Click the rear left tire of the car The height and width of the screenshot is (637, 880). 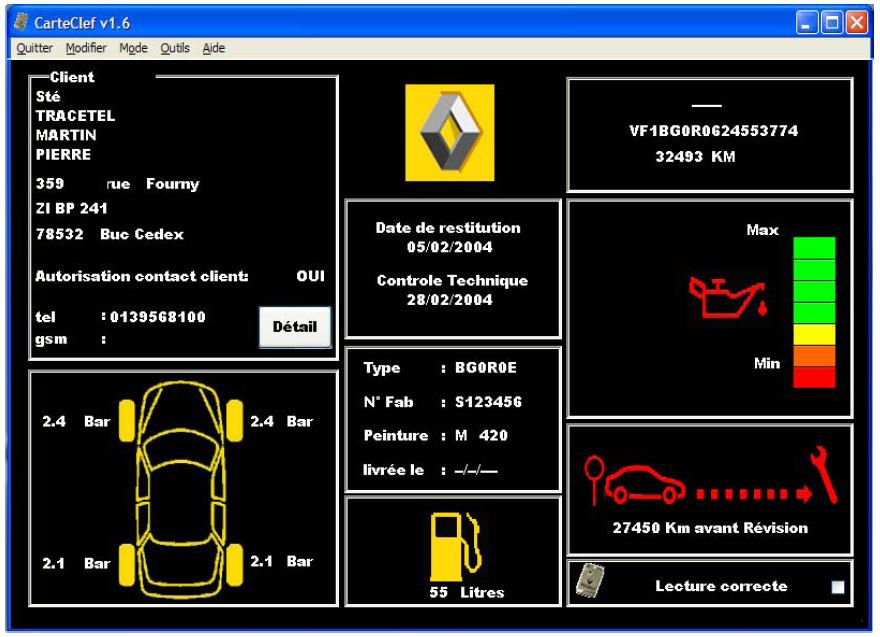click(127, 565)
